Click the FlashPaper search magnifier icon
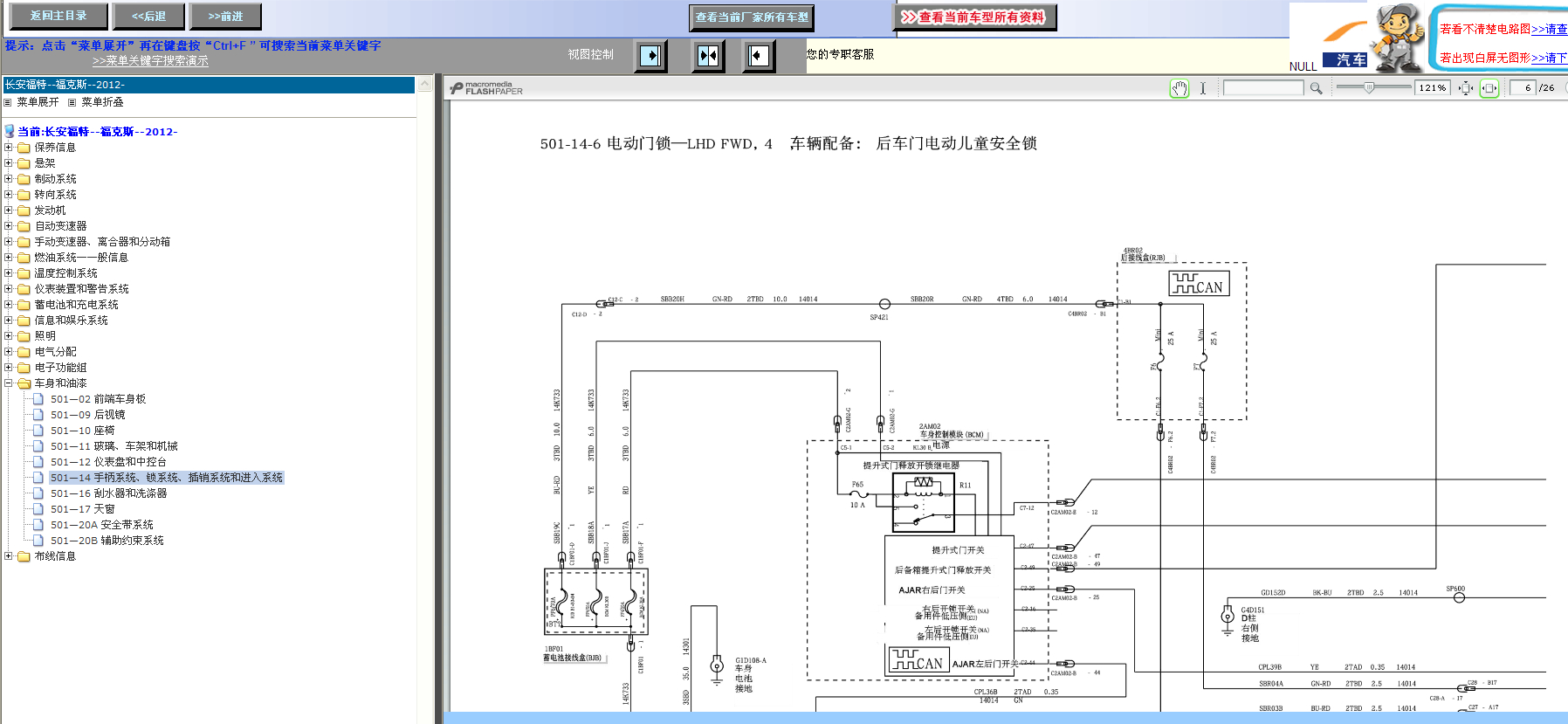Viewport: 1568px width, 724px height. click(x=1316, y=88)
